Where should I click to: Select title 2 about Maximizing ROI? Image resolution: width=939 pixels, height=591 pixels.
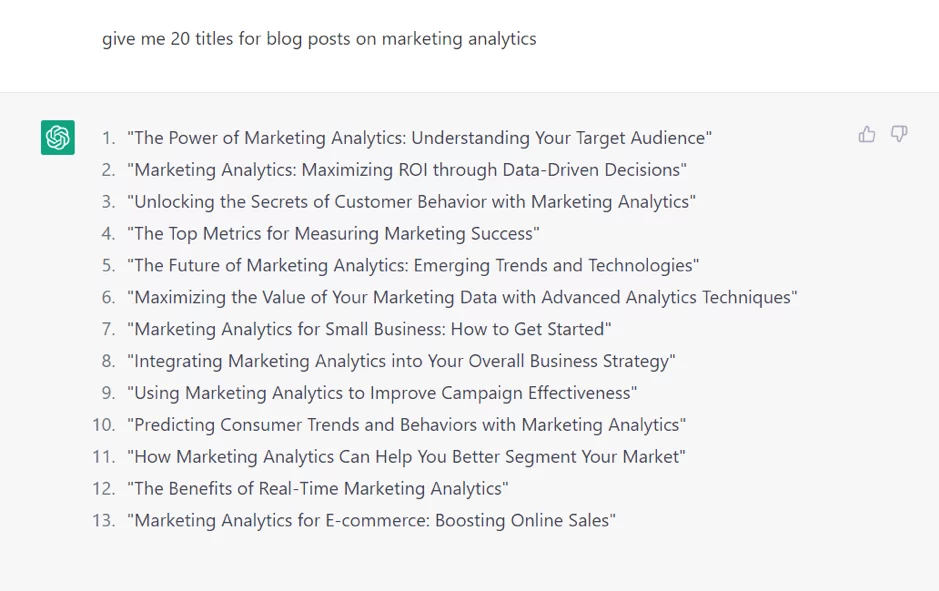[407, 169]
